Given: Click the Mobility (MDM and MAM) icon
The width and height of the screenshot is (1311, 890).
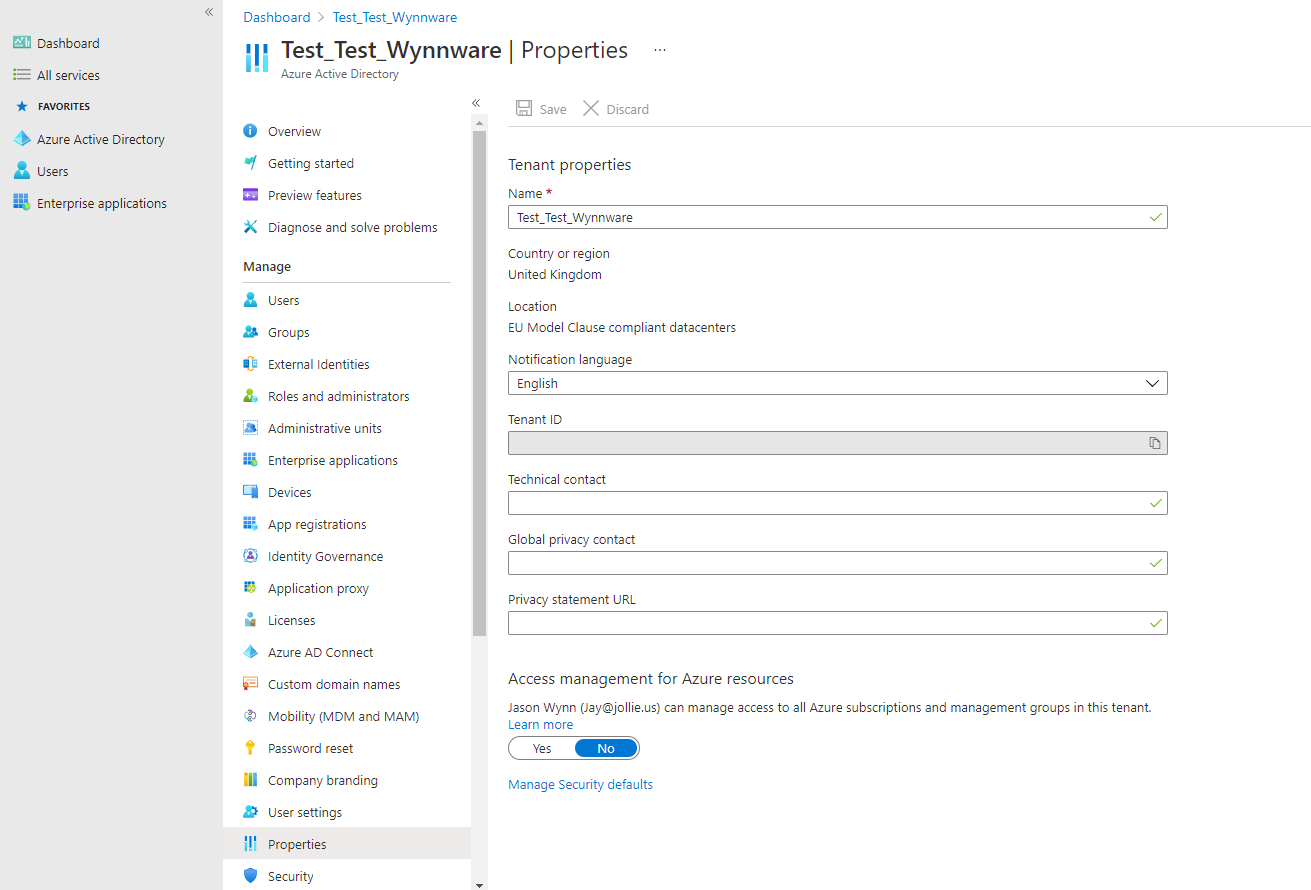Looking at the screenshot, I should tap(250, 716).
